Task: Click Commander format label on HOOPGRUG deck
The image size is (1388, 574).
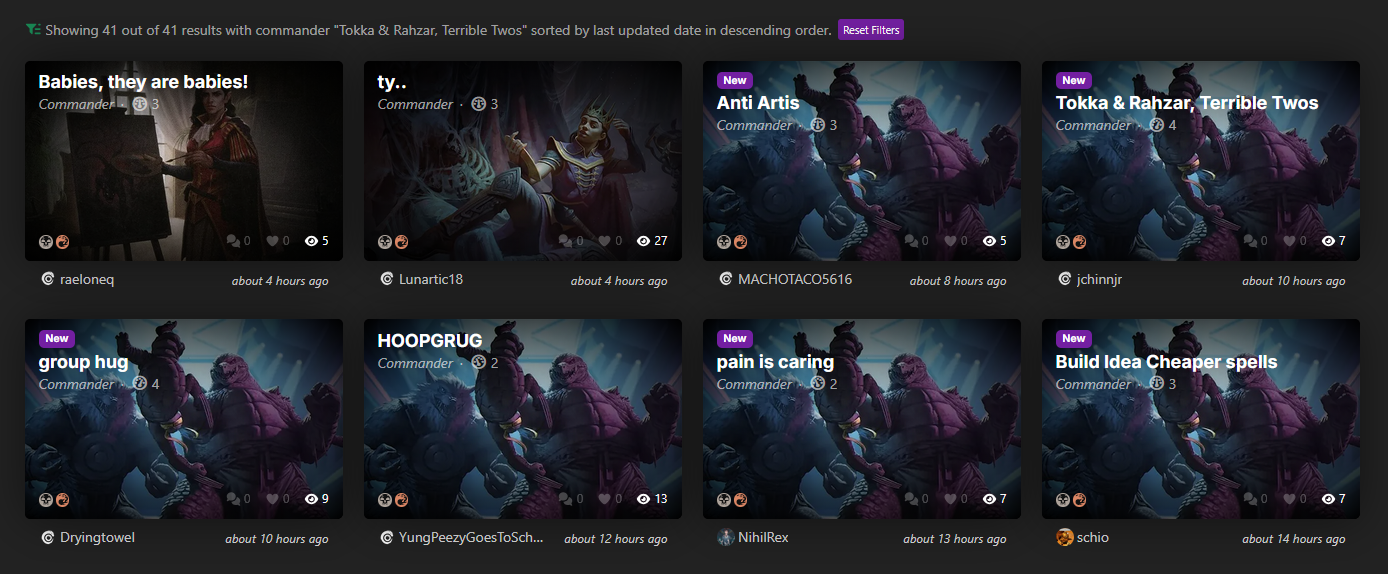Action: point(415,363)
